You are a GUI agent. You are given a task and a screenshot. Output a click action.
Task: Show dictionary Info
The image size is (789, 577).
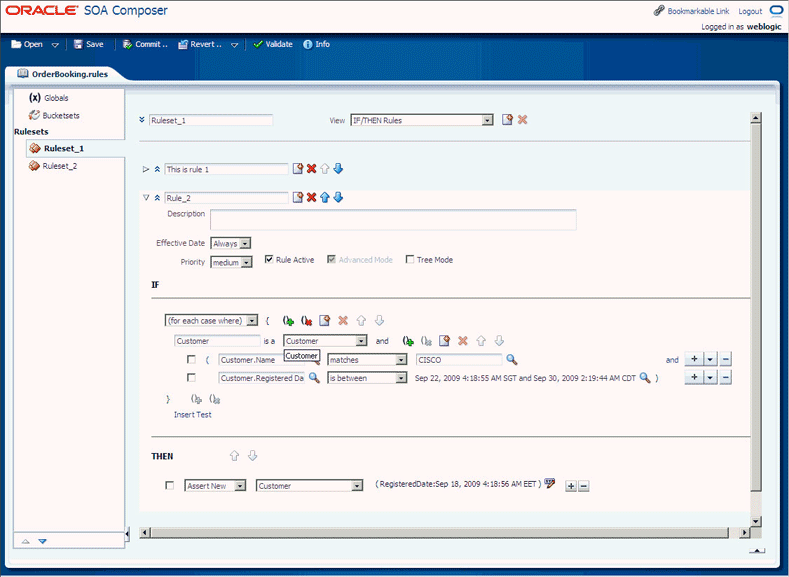click(x=317, y=44)
